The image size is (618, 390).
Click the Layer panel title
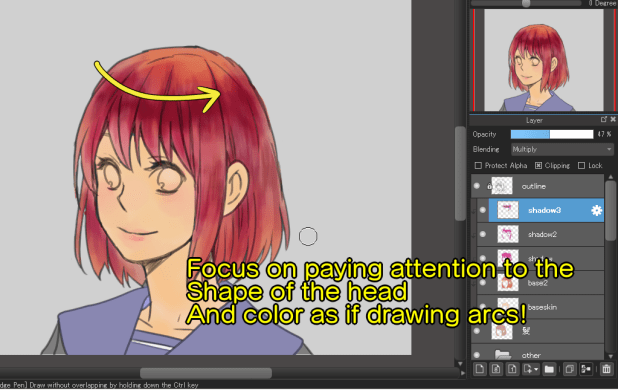click(534, 120)
